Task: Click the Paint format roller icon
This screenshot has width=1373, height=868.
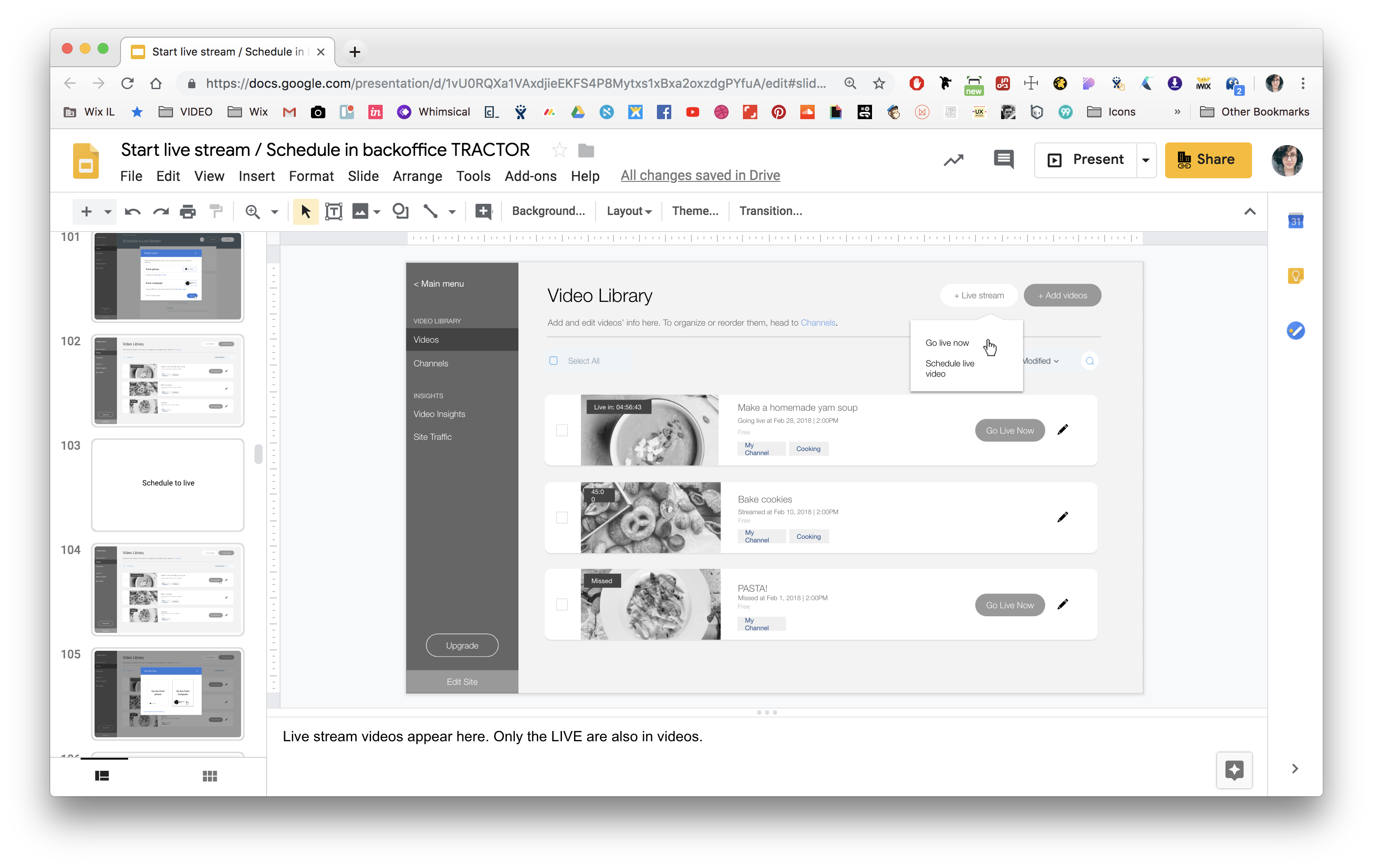Action: [x=216, y=211]
